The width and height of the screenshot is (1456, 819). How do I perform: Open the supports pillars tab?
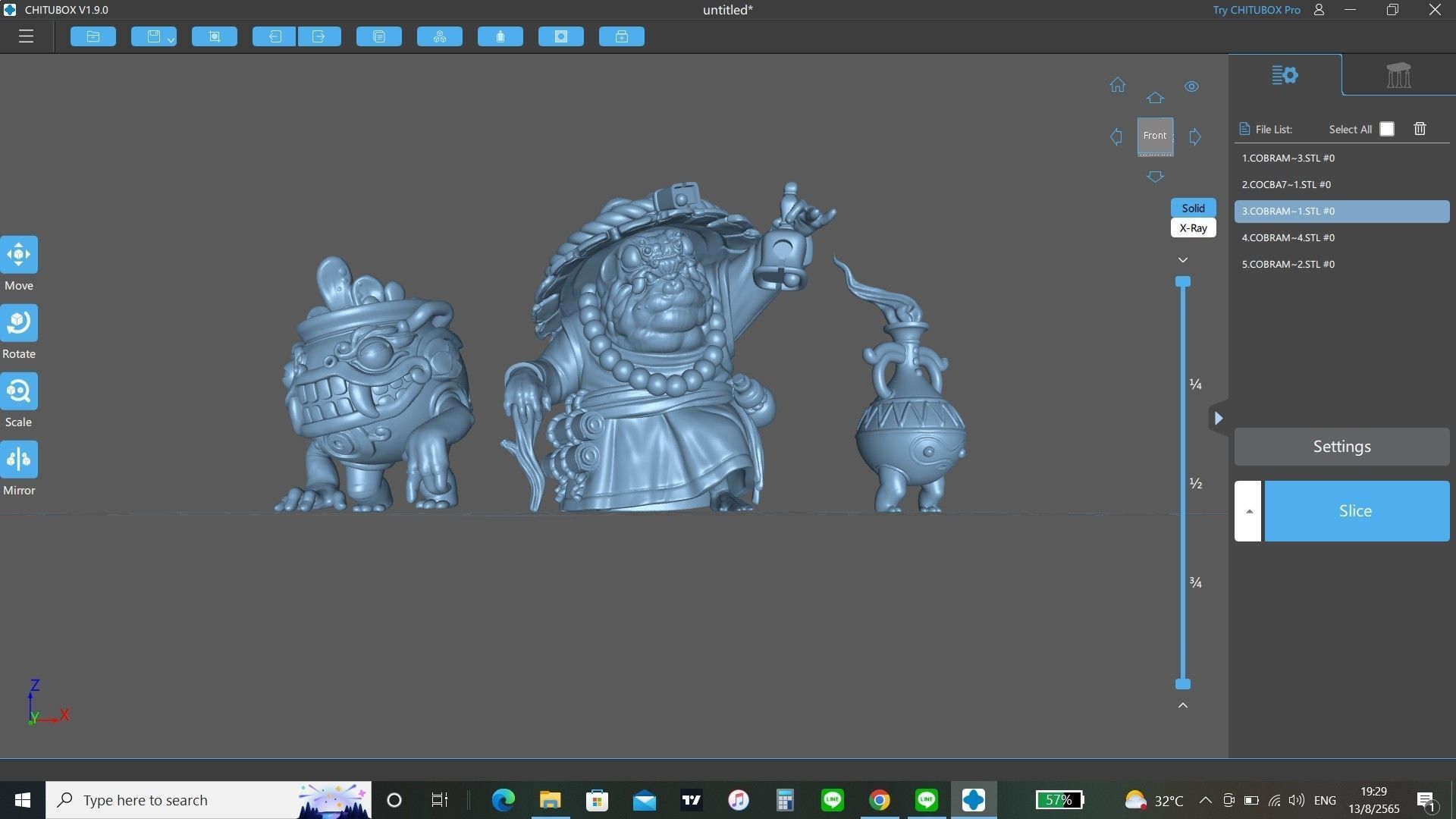tap(1398, 75)
